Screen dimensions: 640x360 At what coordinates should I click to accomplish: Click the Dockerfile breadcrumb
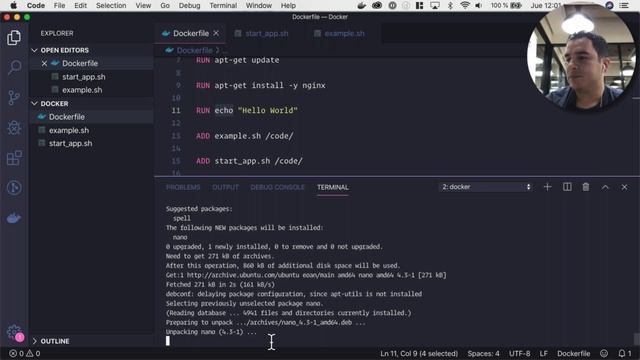[194, 50]
